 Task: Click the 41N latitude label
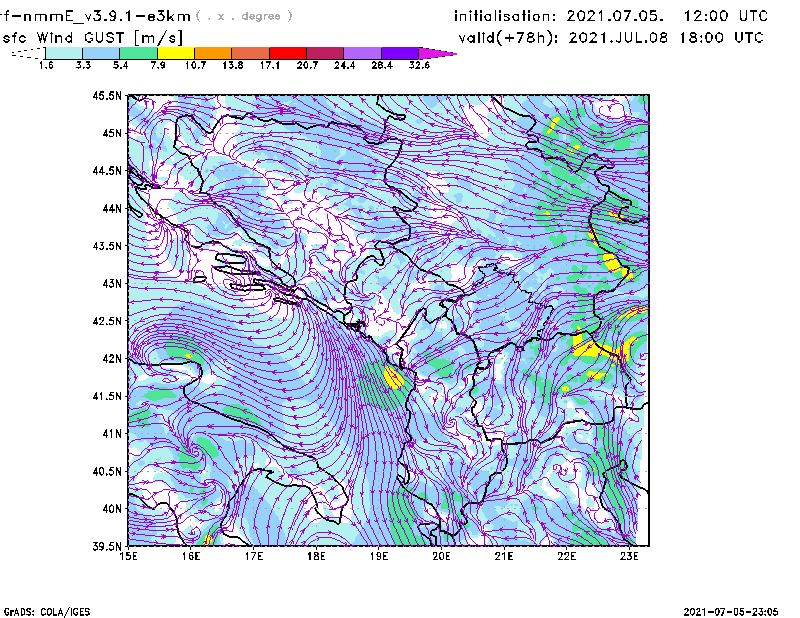(x=112, y=434)
